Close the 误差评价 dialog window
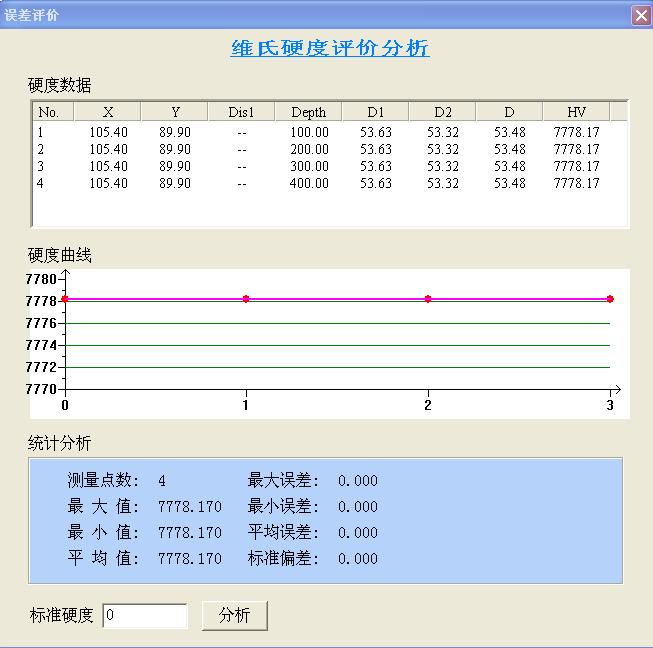The width and height of the screenshot is (653, 648). pos(640,15)
